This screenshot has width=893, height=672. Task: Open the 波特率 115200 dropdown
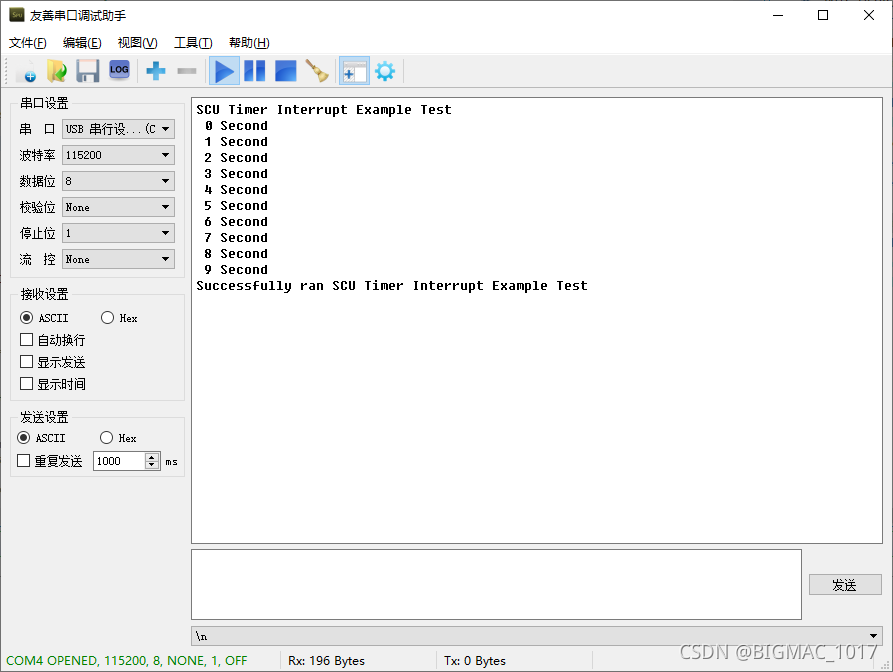[118, 155]
